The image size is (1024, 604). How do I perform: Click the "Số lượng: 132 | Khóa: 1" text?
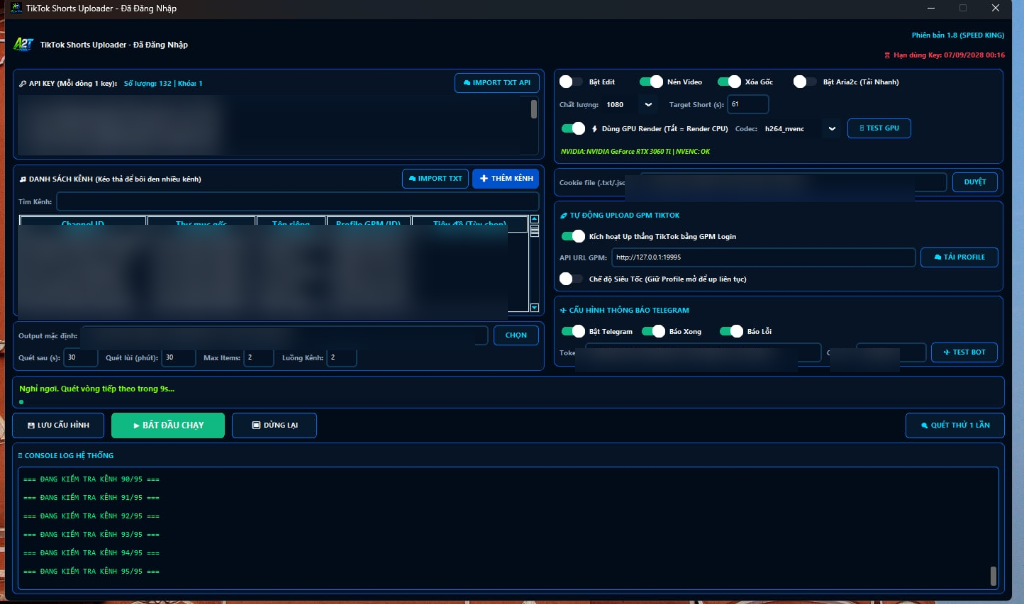coord(163,84)
